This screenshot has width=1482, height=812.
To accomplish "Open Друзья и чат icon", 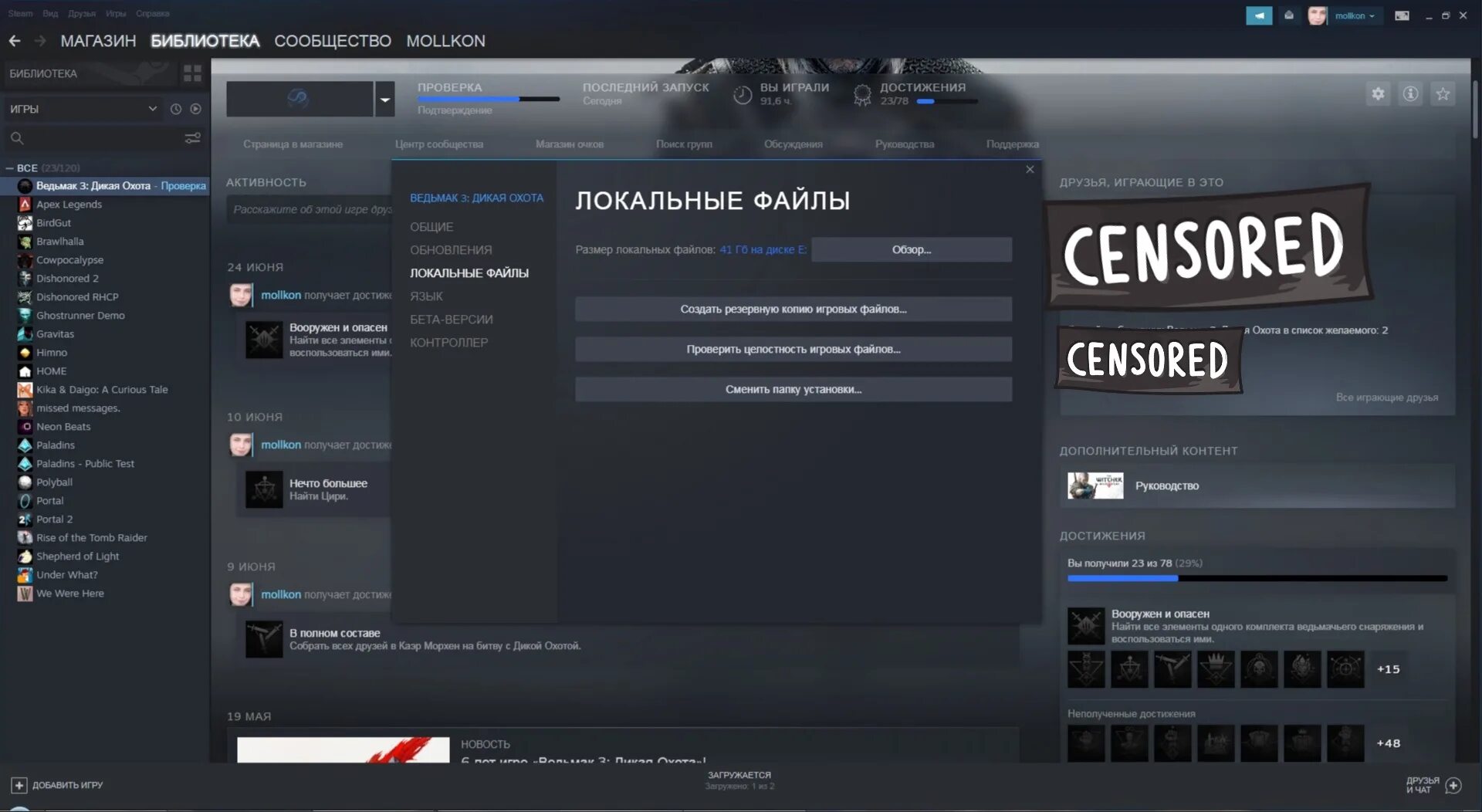I will [x=1453, y=785].
